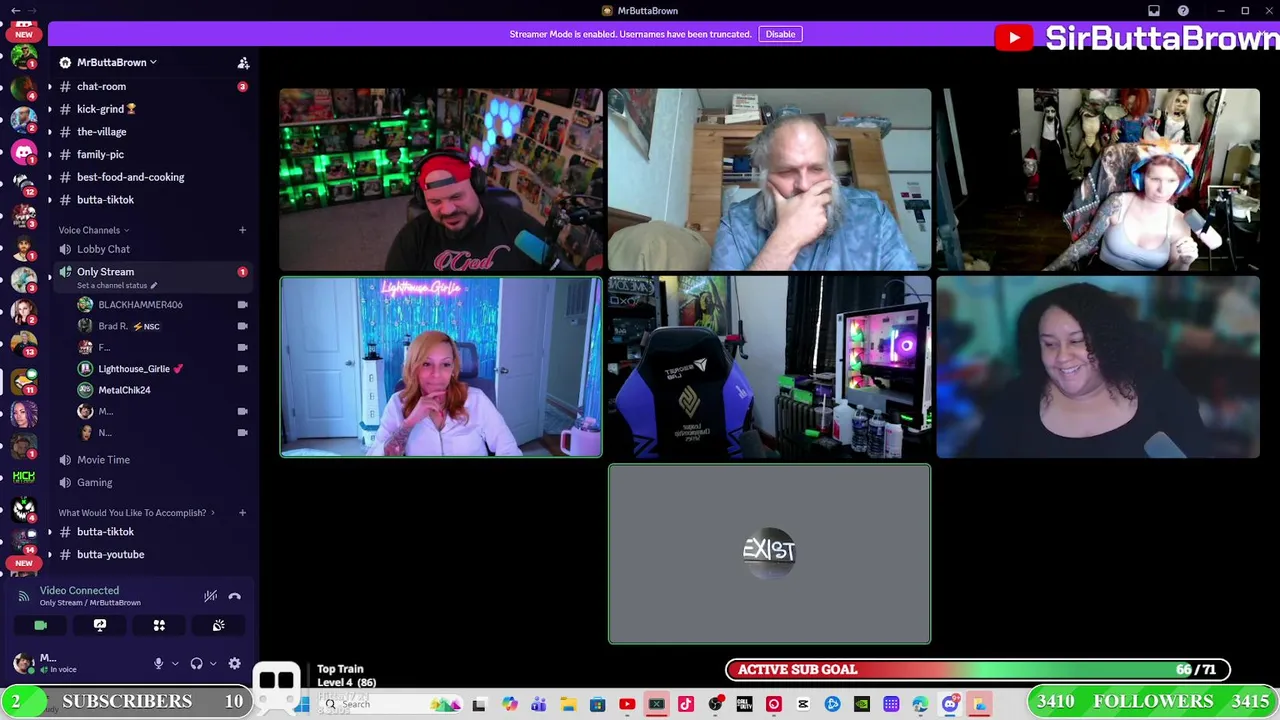The image size is (1280, 720).
Task: Start screen sharing in voice panel
Action: pyautogui.click(x=100, y=625)
